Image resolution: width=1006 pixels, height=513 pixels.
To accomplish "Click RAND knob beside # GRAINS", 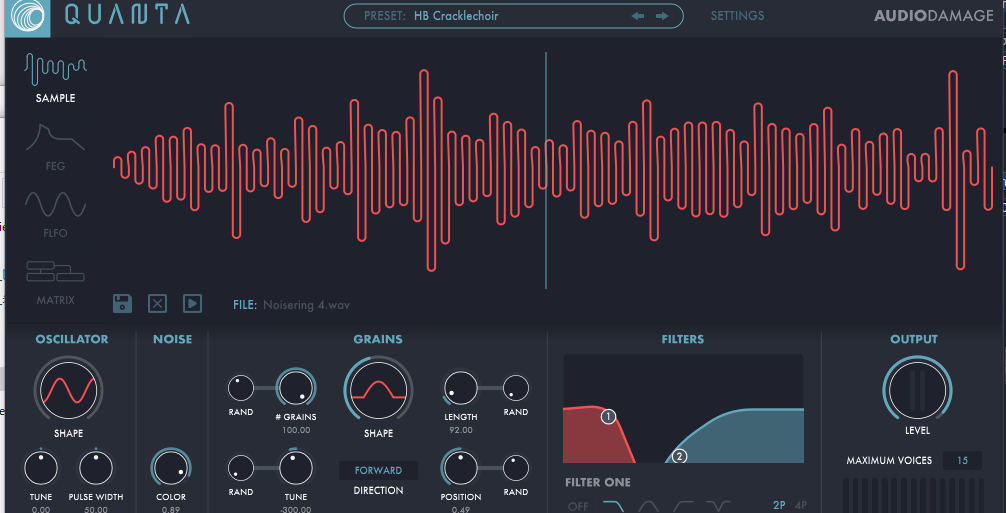I will [x=241, y=388].
